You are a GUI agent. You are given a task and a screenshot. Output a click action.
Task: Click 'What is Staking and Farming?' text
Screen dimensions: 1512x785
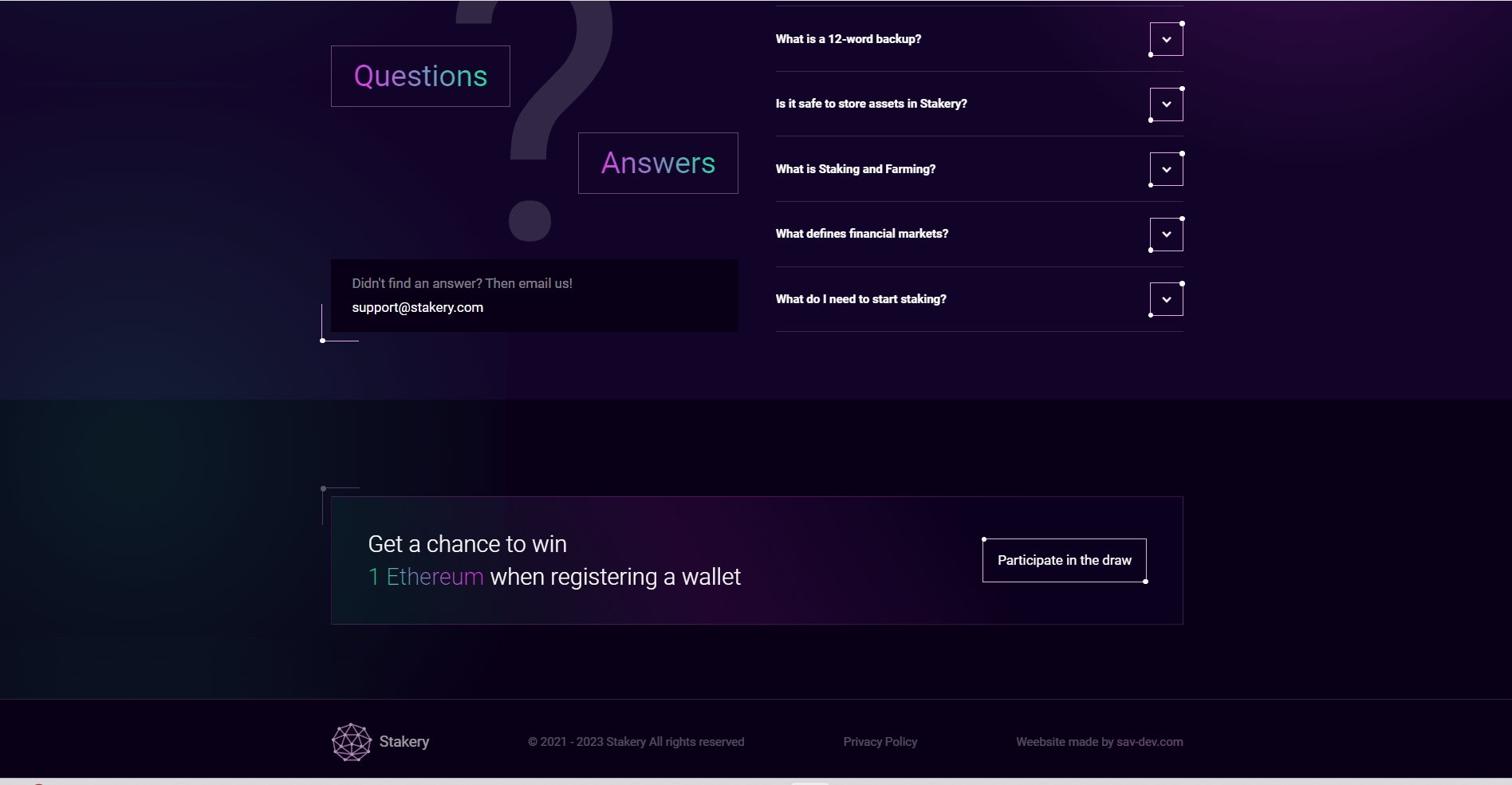click(856, 169)
